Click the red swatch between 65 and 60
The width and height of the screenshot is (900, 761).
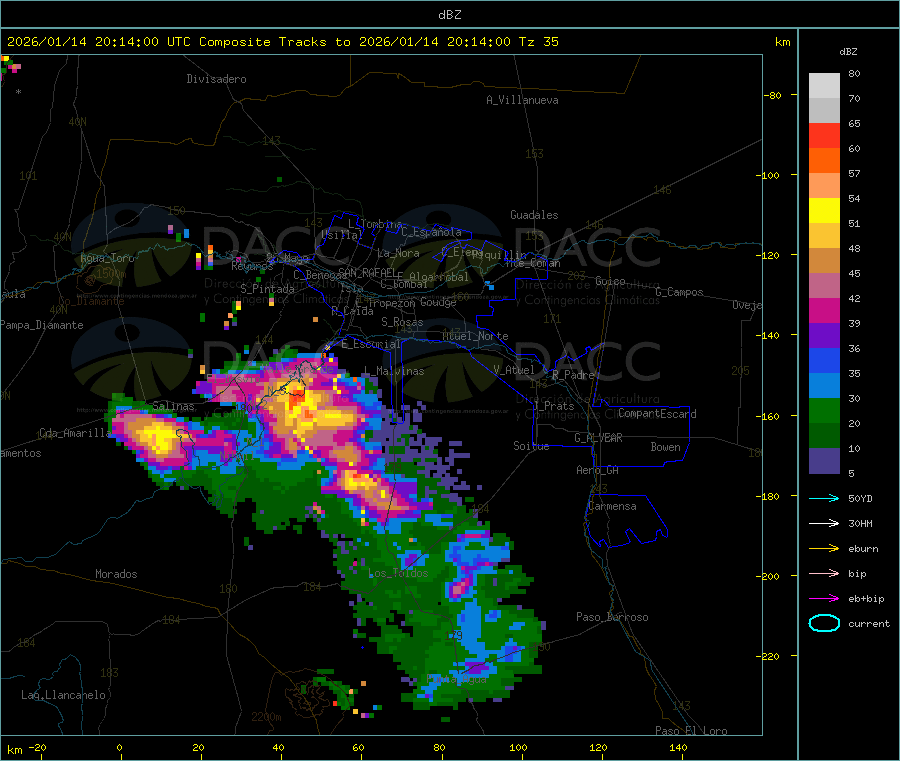click(x=824, y=135)
